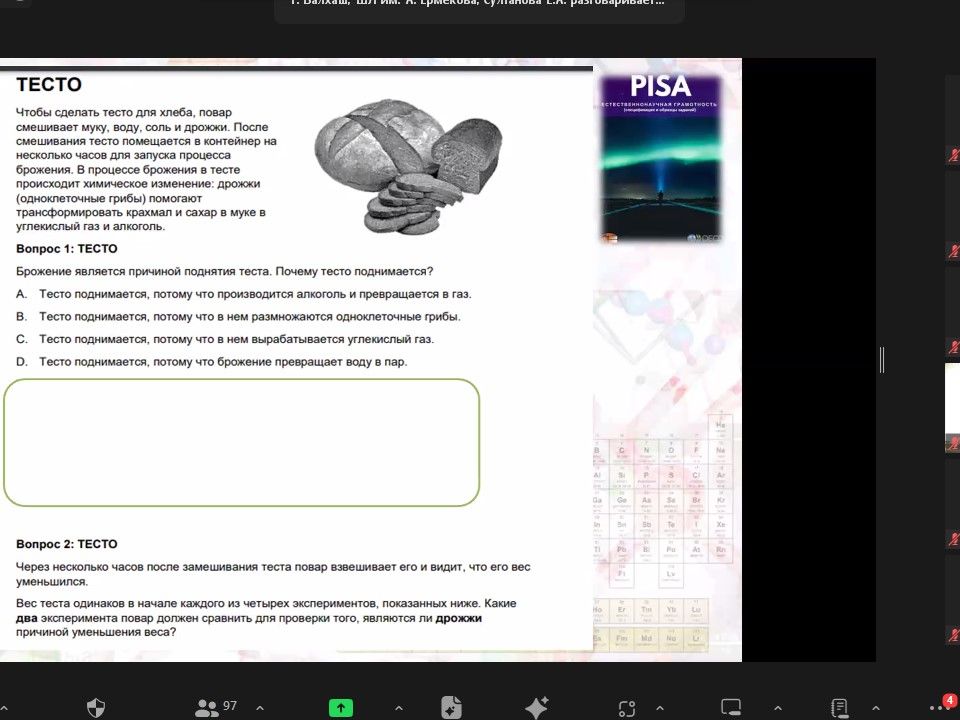This screenshot has width=960, height=720.
Task: Expand the arrow next to Participants
Action: pos(261,708)
